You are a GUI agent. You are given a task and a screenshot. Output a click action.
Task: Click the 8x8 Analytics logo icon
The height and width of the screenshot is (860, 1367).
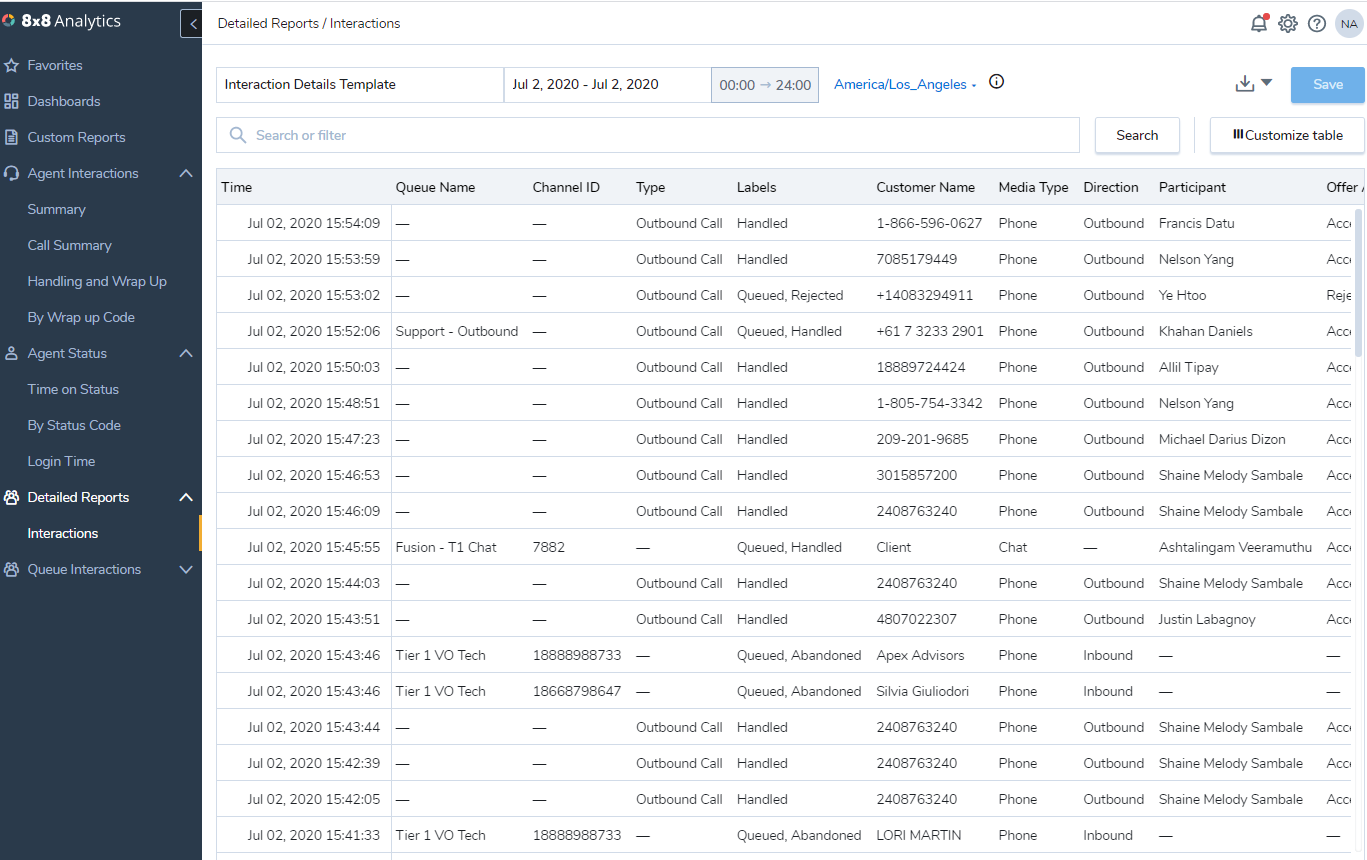click(8, 21)
